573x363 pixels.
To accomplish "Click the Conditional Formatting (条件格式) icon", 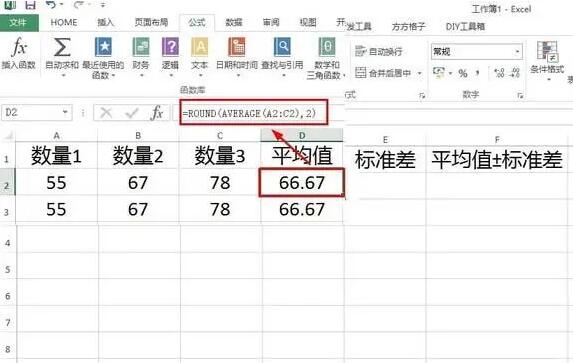I will 547,51.
